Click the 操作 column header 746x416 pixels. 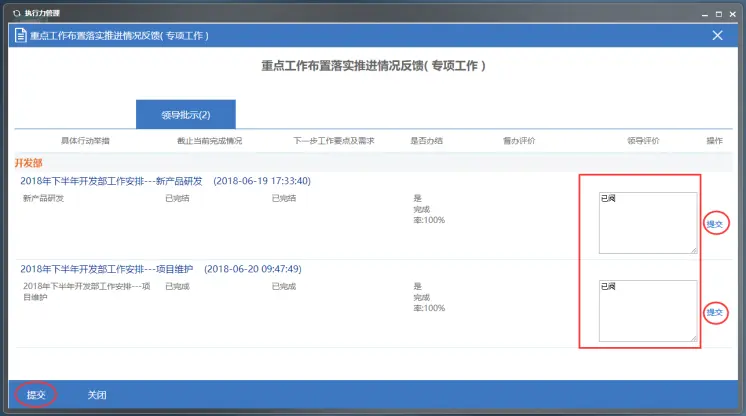point(714,140)
